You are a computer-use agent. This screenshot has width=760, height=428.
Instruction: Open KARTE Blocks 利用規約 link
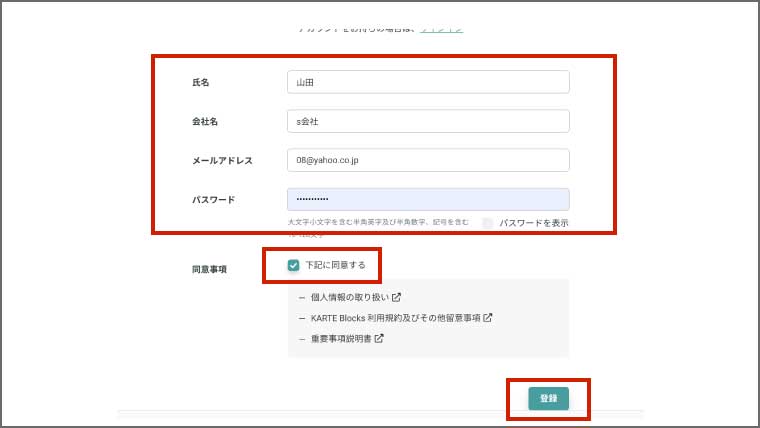coord(396,318)
